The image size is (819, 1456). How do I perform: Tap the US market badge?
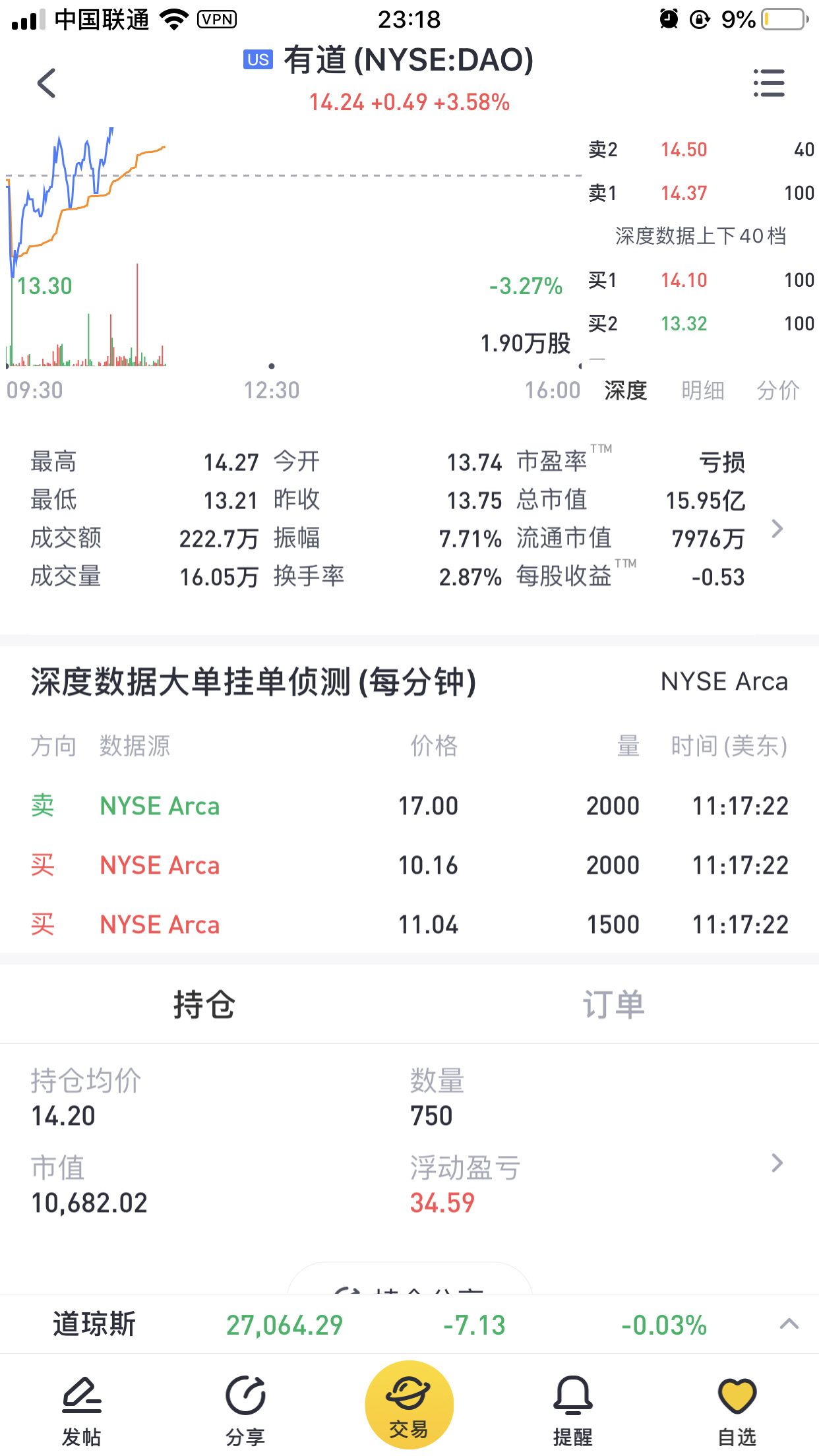click(258, 59)
